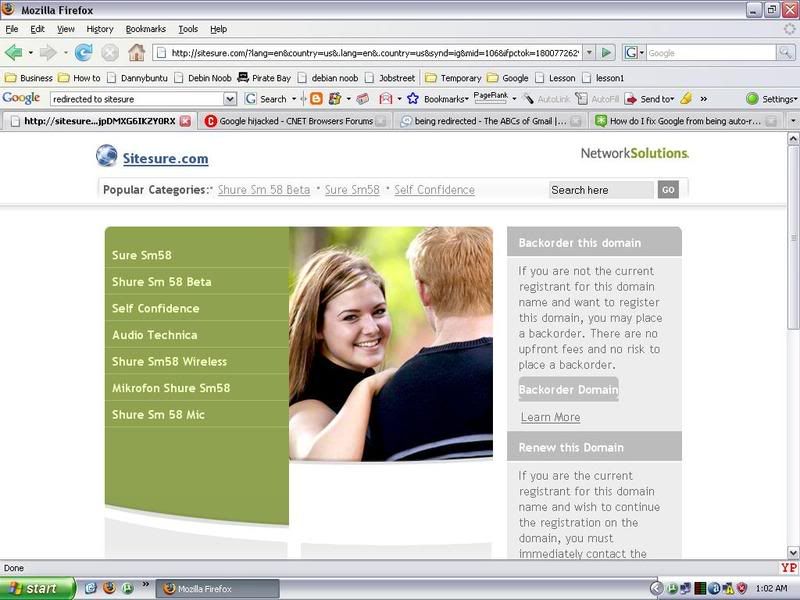Click the AutoFill toolbar button
Image resolution: width=800 pixels, height=600 pixels.
coord(597,98)
